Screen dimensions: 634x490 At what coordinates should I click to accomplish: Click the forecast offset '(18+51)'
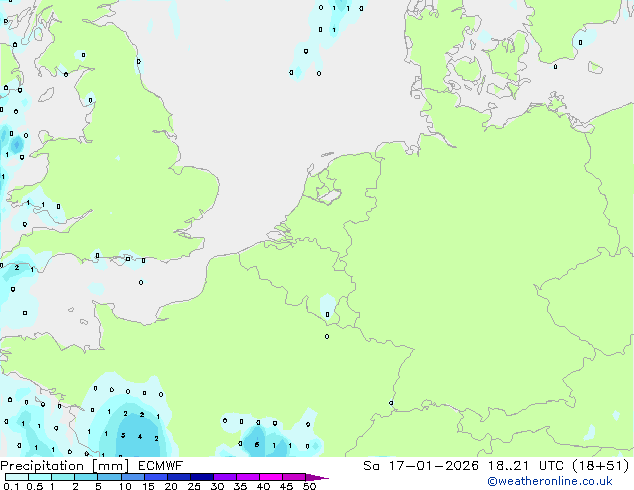[x=601, y=466]
